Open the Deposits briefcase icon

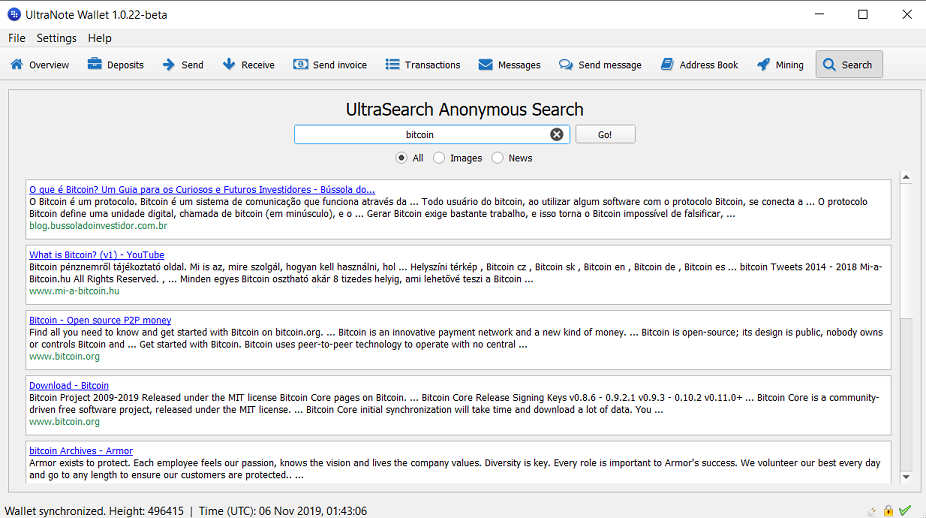[x=94, y=64]
